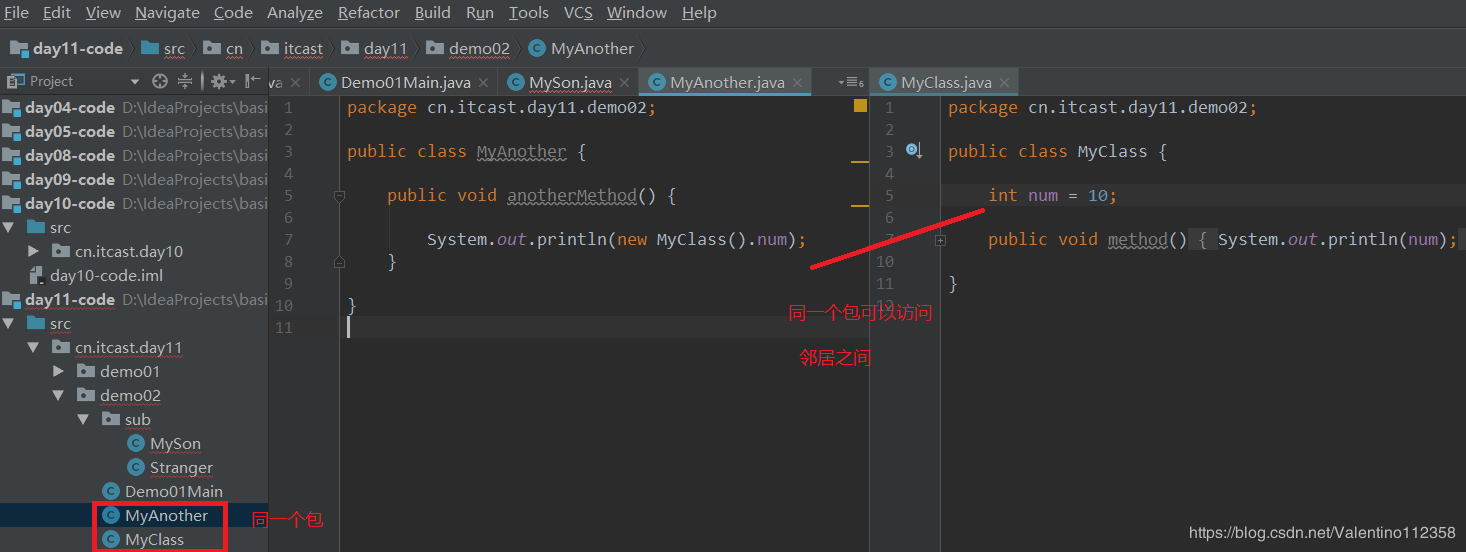
Task: Click MyAnother in the navigation breadcrumb
Action: [x=581, y=48]
